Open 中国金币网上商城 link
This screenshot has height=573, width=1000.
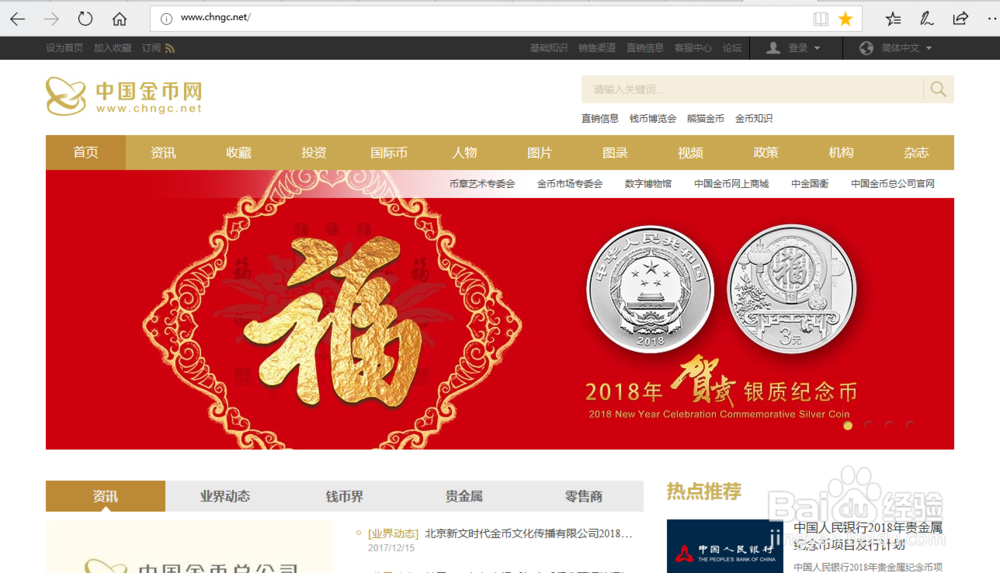[x=732, y=184]
